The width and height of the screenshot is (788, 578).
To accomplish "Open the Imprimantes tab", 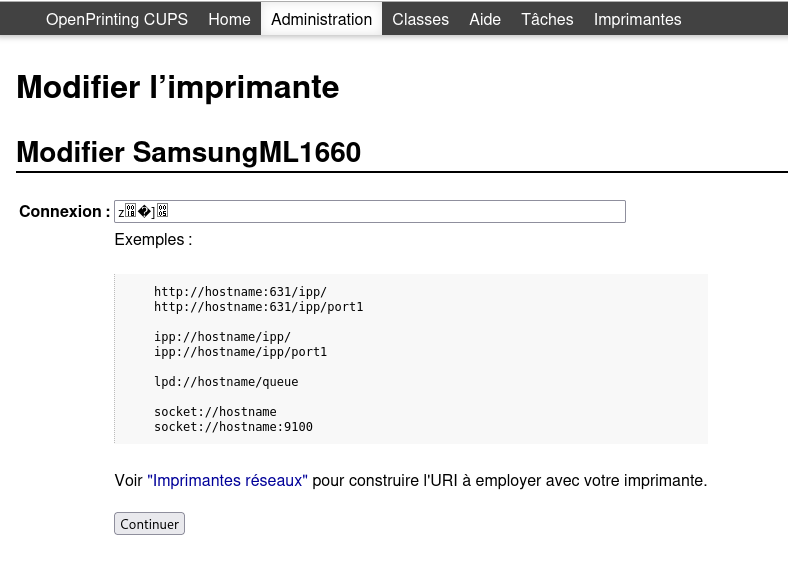I will (637, 19).
